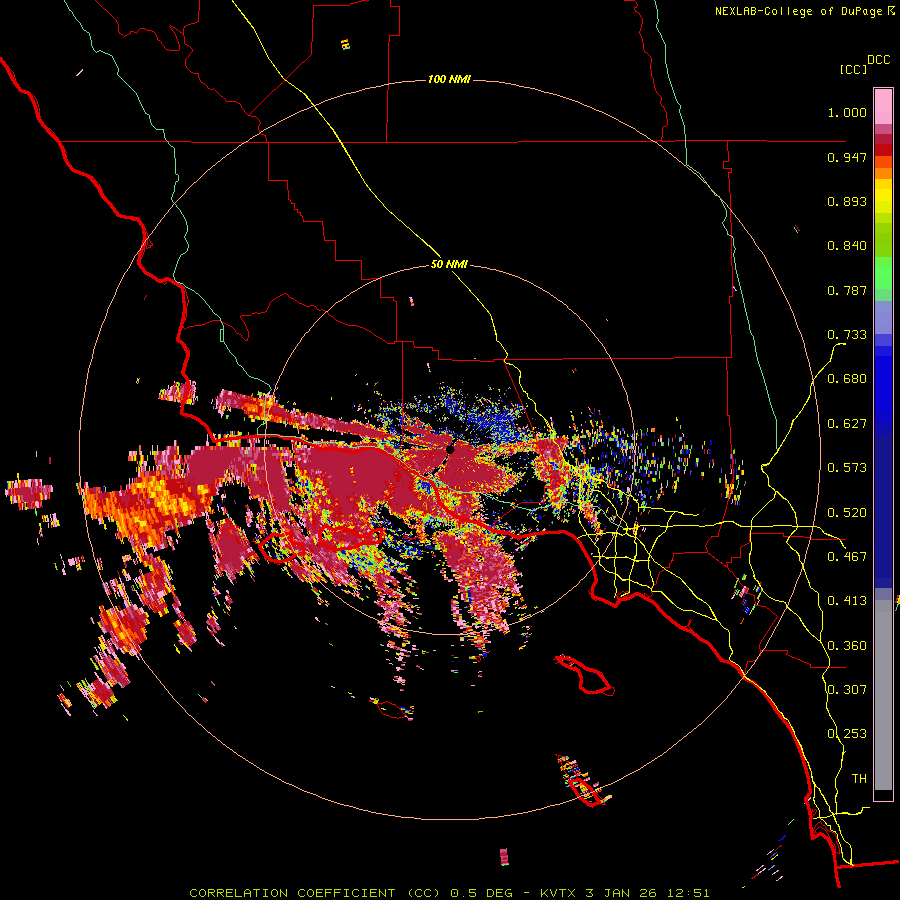900x900 pixels.
Task: Click the TH threshold label
Action: click(859, 779)
